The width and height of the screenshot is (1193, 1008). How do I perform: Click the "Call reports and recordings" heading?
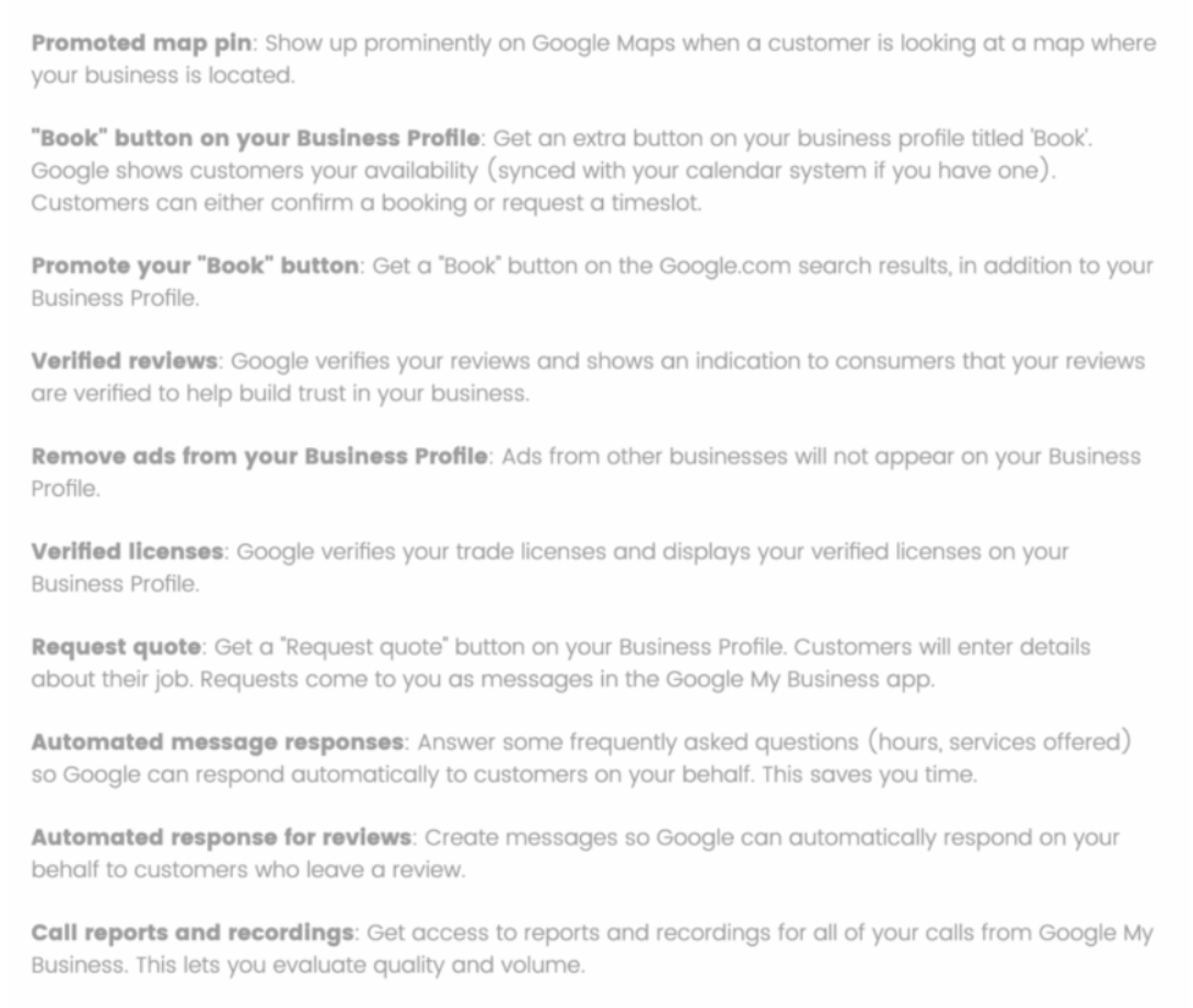pyautogui.click(x=192, y=933)
